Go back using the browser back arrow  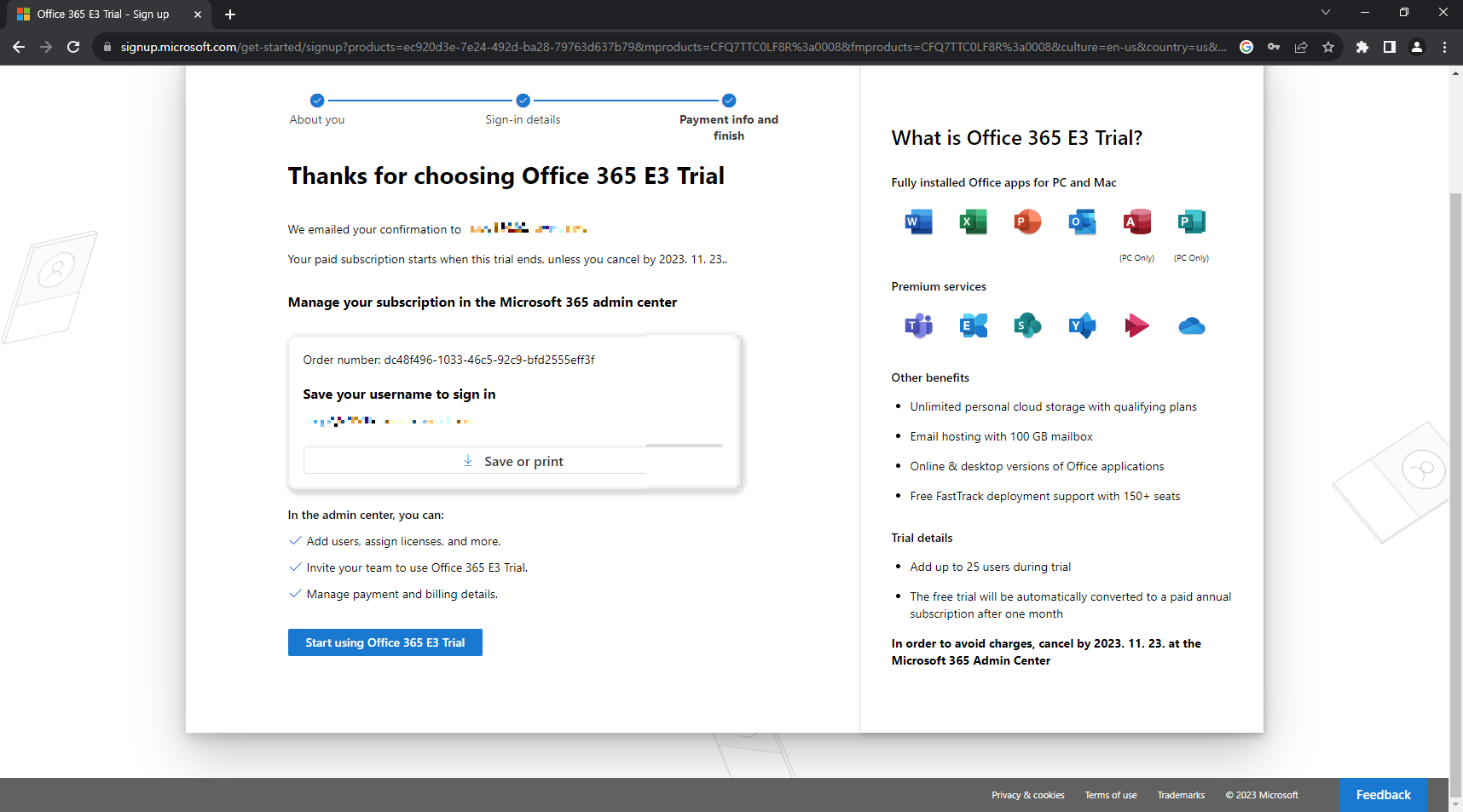[19, 47]
